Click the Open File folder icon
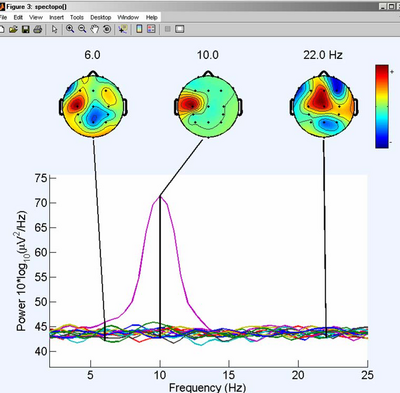This screenshot has height=393, width=400. [13, 29]
